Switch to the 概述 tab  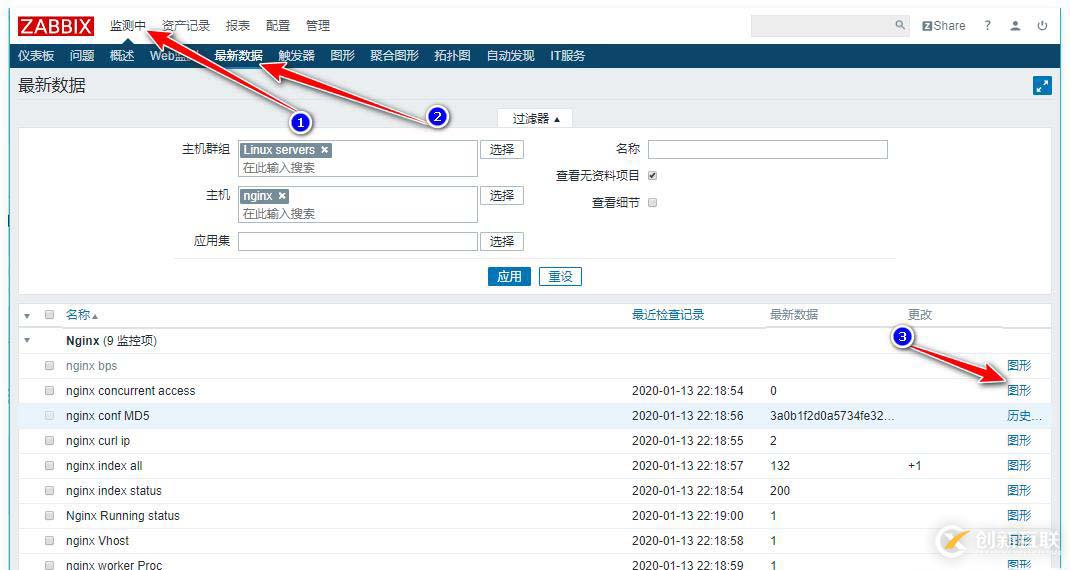tap(122, 56)
